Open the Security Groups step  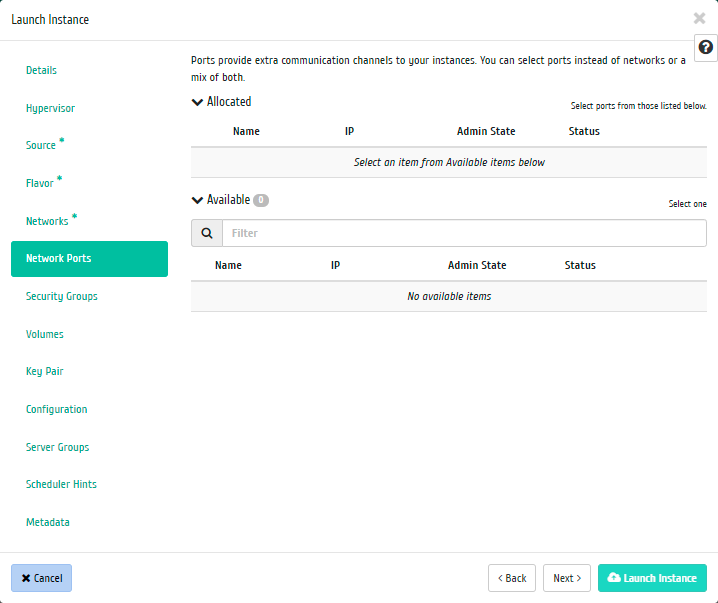pyautogui.click(x=62, y=296)
